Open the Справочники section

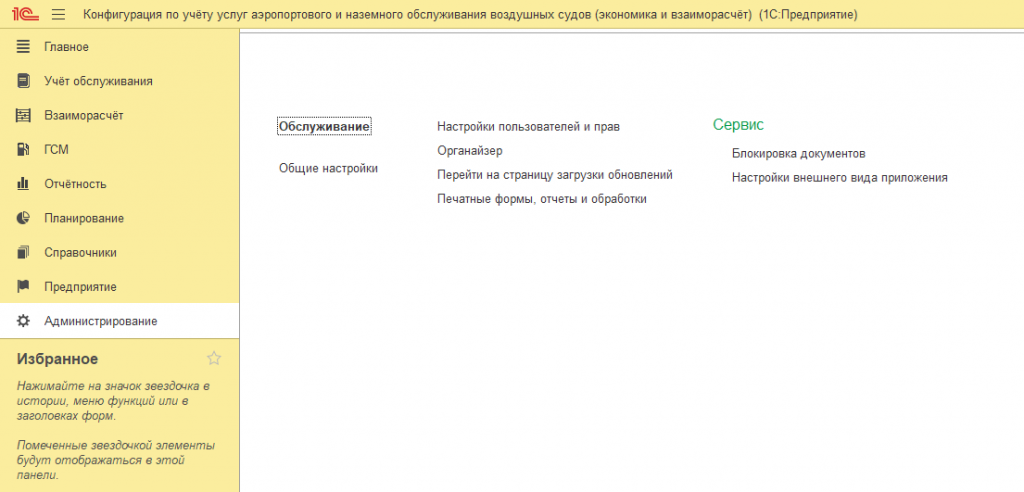pos(81,252)
